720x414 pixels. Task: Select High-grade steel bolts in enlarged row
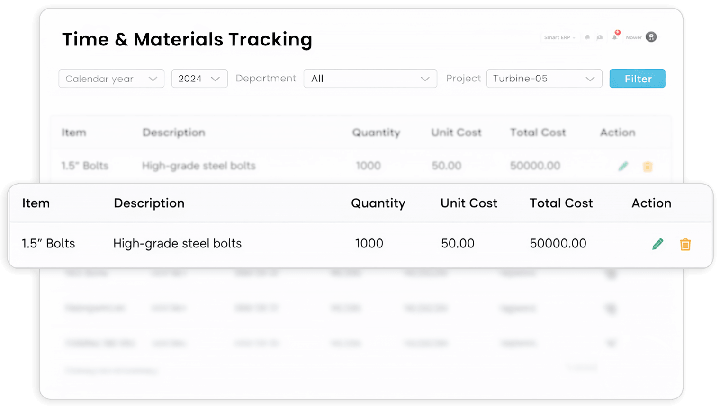coord(177,243)
